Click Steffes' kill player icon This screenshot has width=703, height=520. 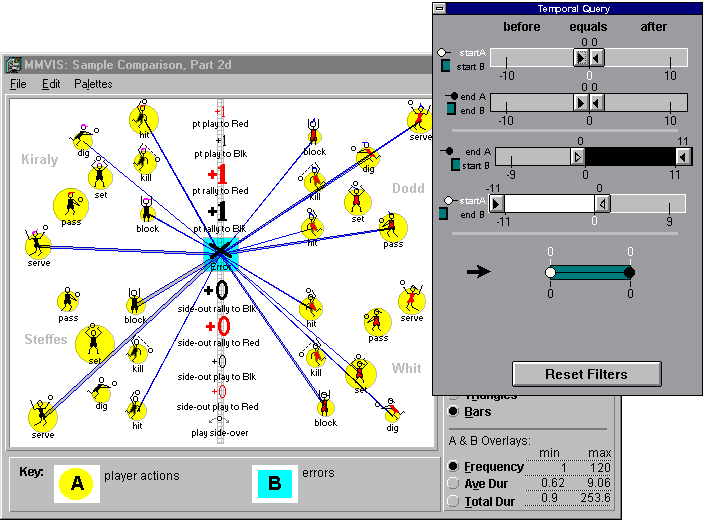point(138,351)
